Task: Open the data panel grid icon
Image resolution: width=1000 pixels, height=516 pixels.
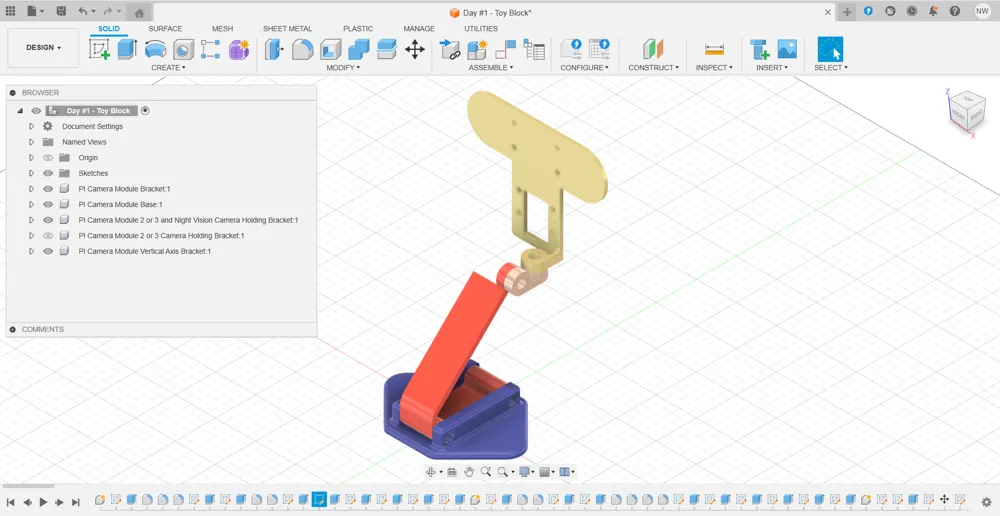Action: click(x=10, y=11)
